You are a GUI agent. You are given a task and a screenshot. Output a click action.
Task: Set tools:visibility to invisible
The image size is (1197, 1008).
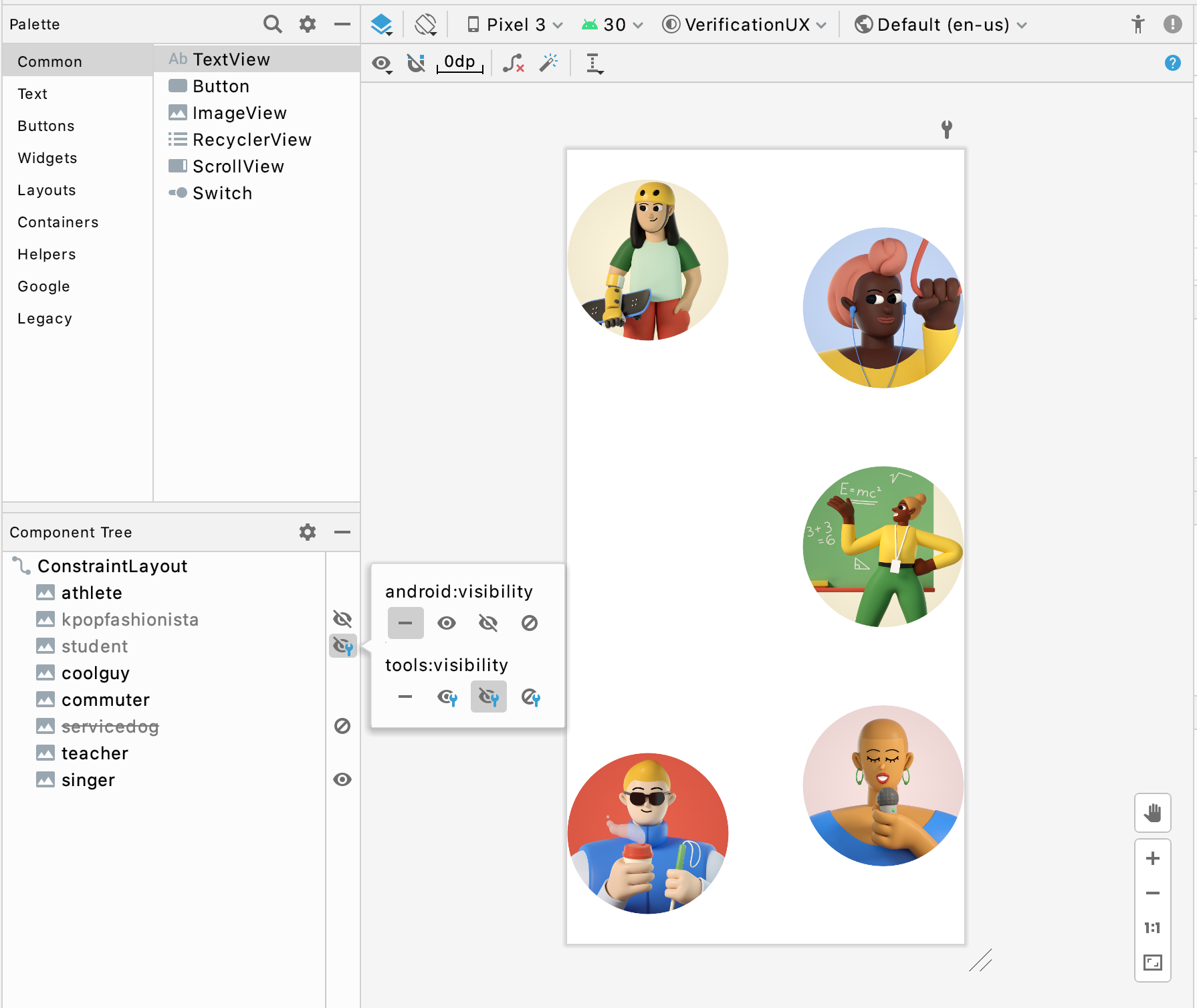pos(489,697)
